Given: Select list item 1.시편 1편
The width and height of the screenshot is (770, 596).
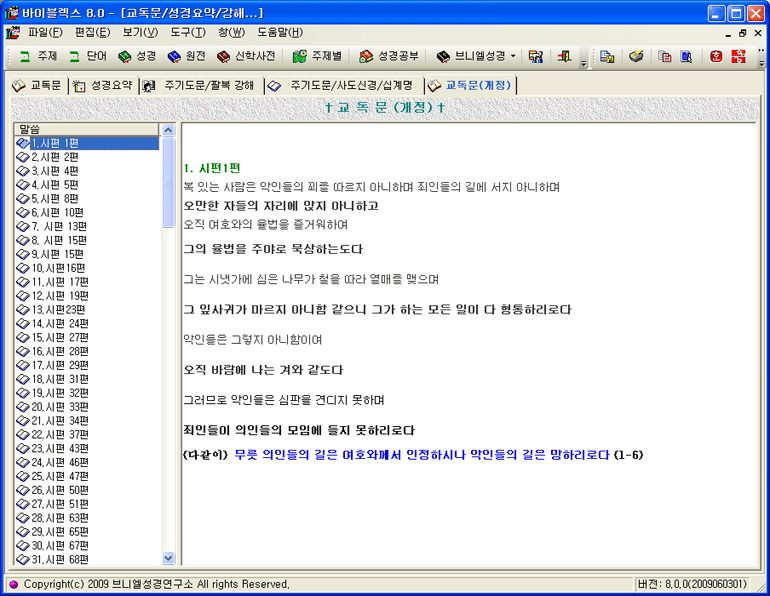Looking at the screenshot, I should pos(86,143).
